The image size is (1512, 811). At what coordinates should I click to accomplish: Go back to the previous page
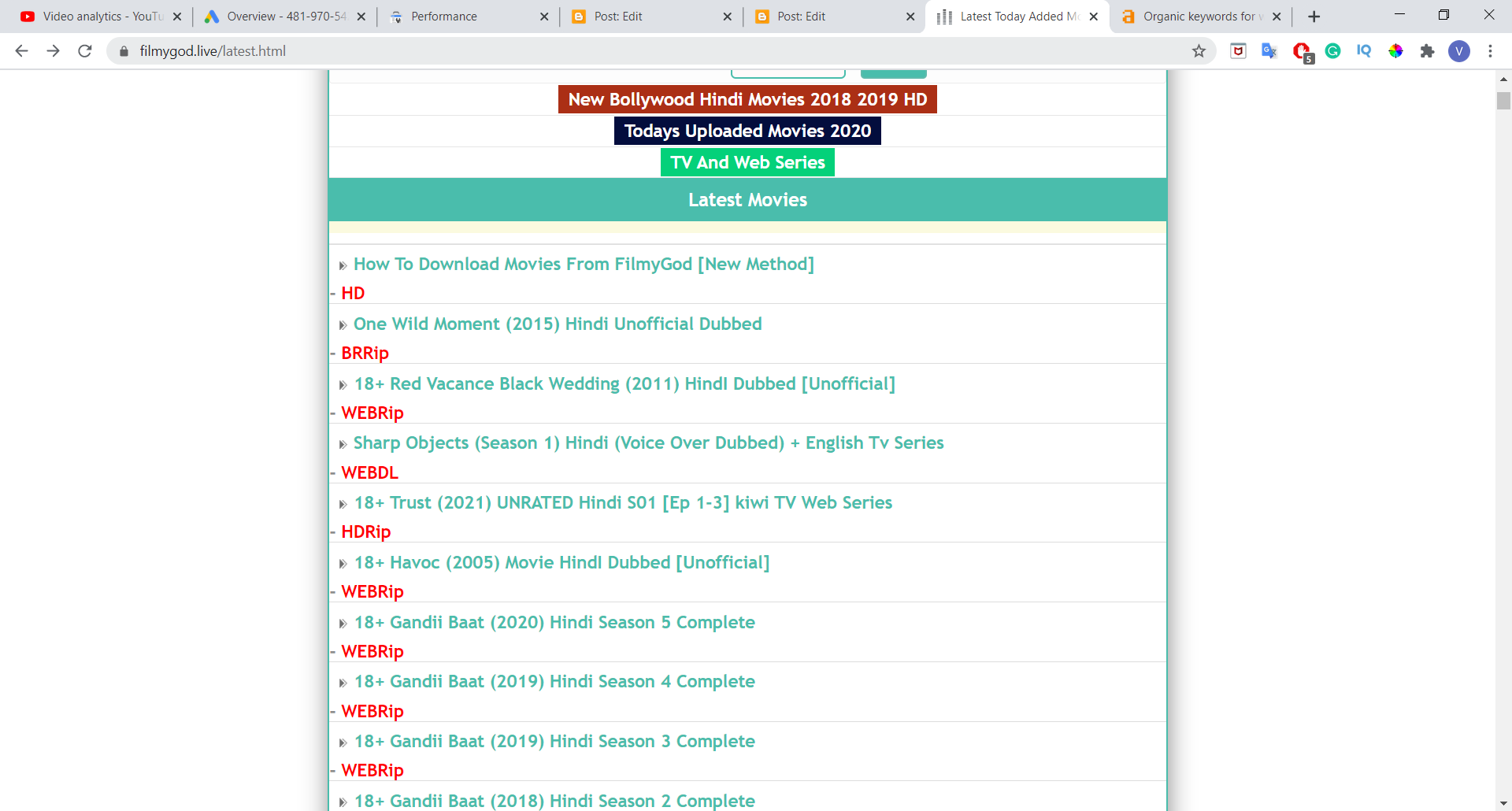pyautogui.click(x=21, y=51)
